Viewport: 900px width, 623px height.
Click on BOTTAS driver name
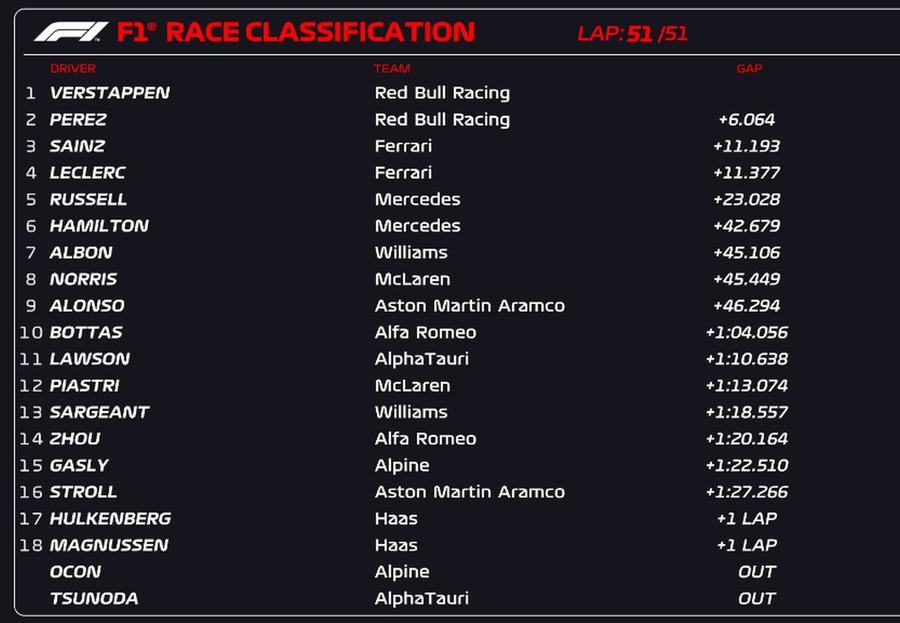click(x=86, y=332)
